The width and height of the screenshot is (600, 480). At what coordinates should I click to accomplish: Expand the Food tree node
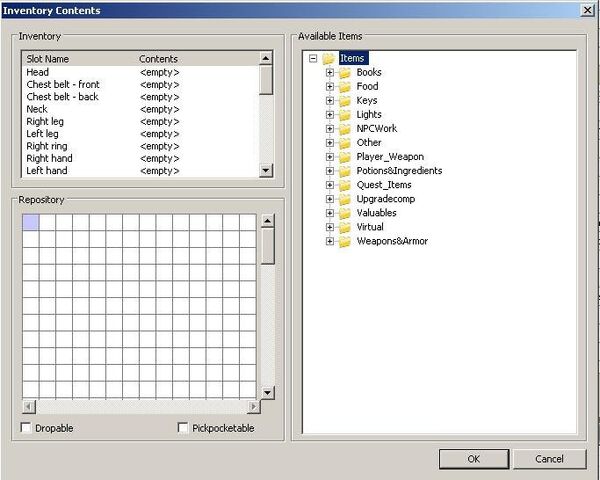[x=329, y=87]
